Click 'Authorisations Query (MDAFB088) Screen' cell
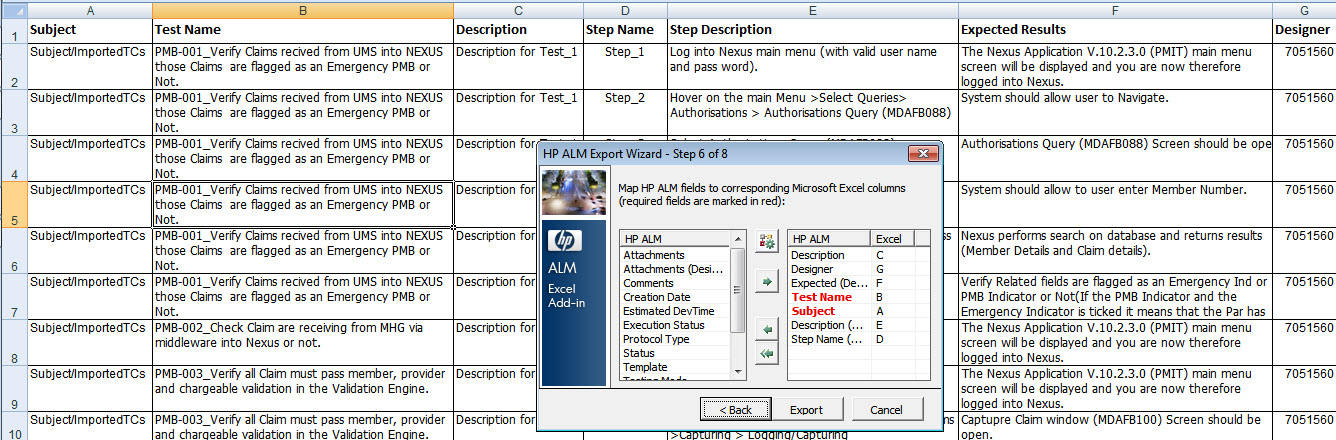This screenshot has width=1336, height=440. [1115, 157]
